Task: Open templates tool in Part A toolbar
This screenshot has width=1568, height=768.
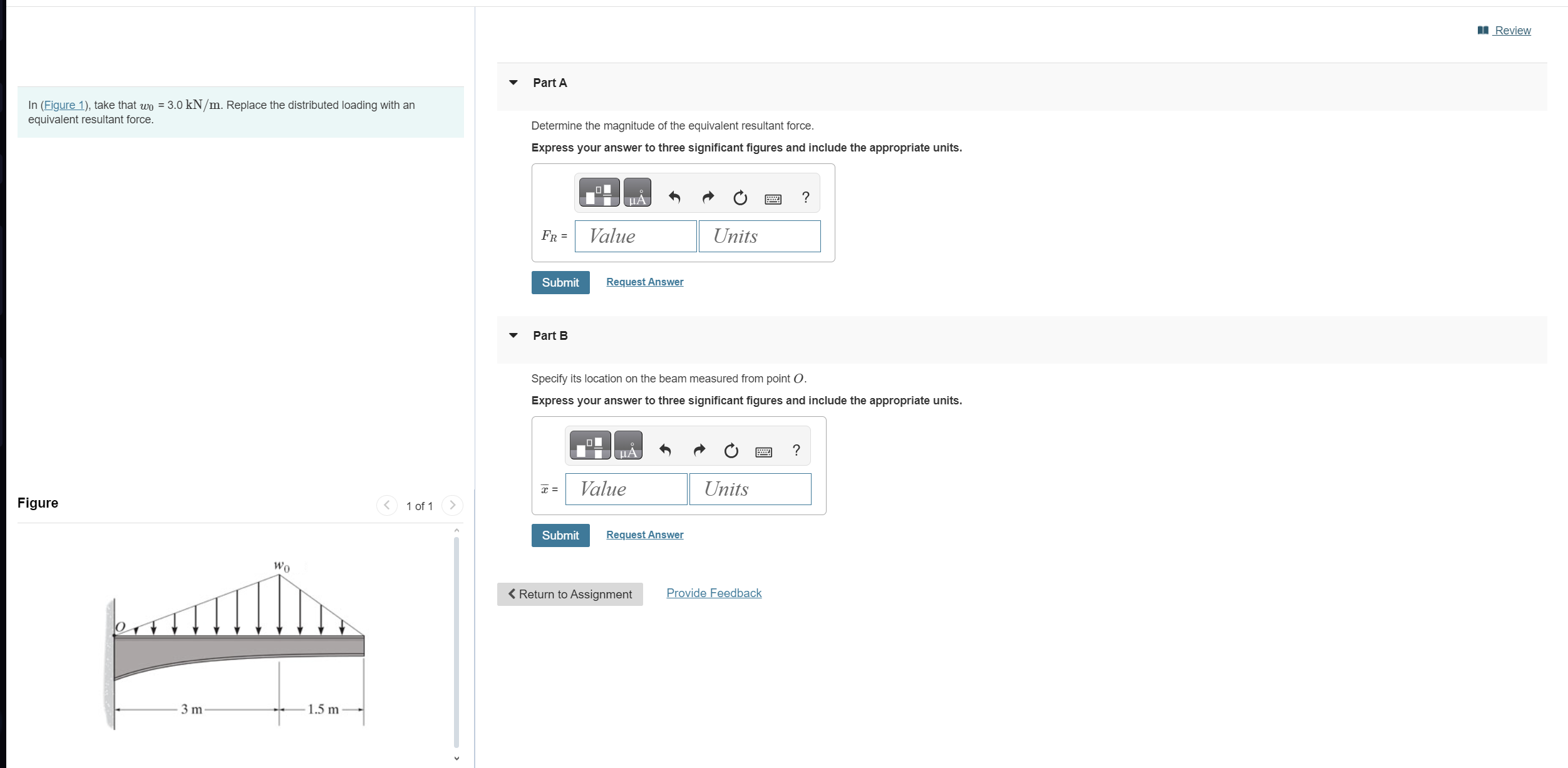Action: tap(599, 192)
